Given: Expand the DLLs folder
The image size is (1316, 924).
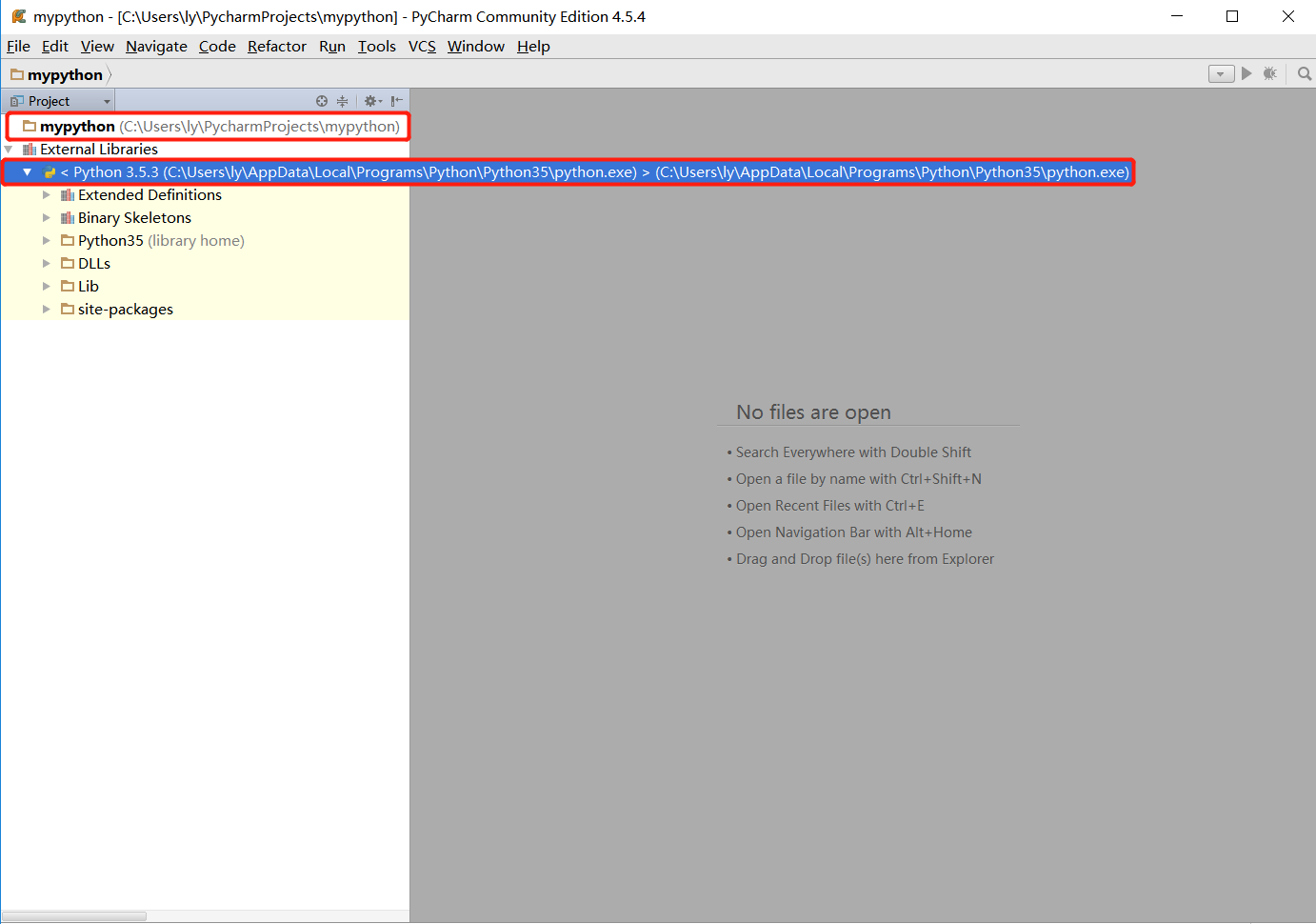Looking at the screenshot, I should (x=46, y=263).
